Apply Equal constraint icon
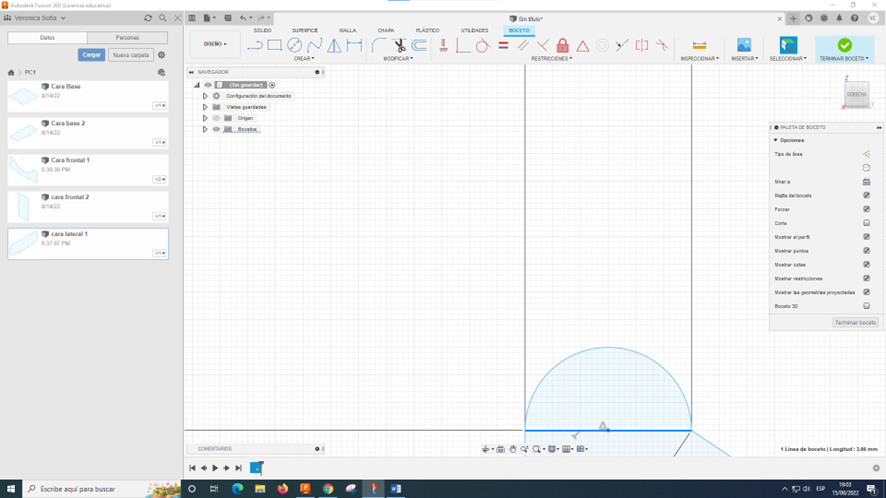Image resolution: width=886 pixels, height=498 pixels. tap(503, 45)
